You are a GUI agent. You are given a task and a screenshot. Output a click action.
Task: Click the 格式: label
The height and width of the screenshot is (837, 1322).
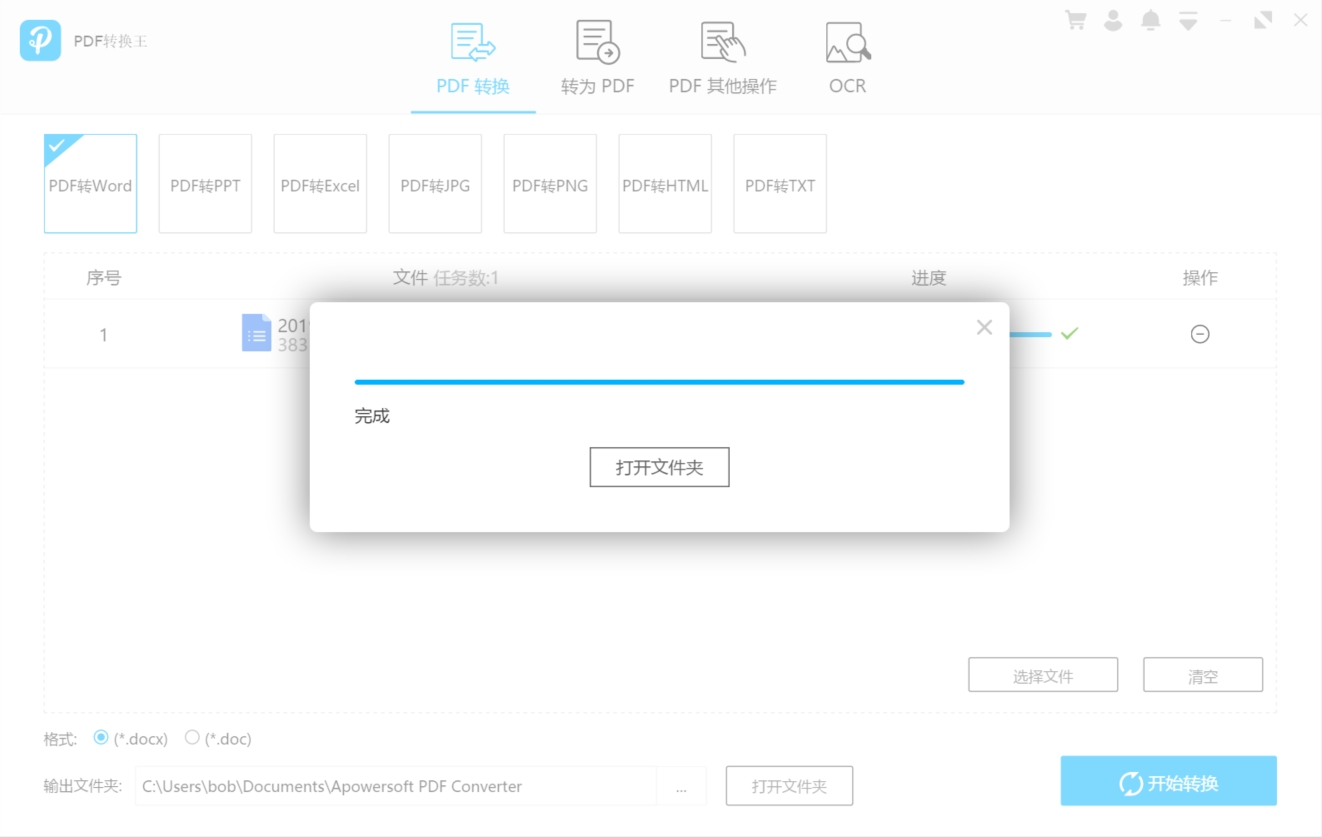click(60, 739)
